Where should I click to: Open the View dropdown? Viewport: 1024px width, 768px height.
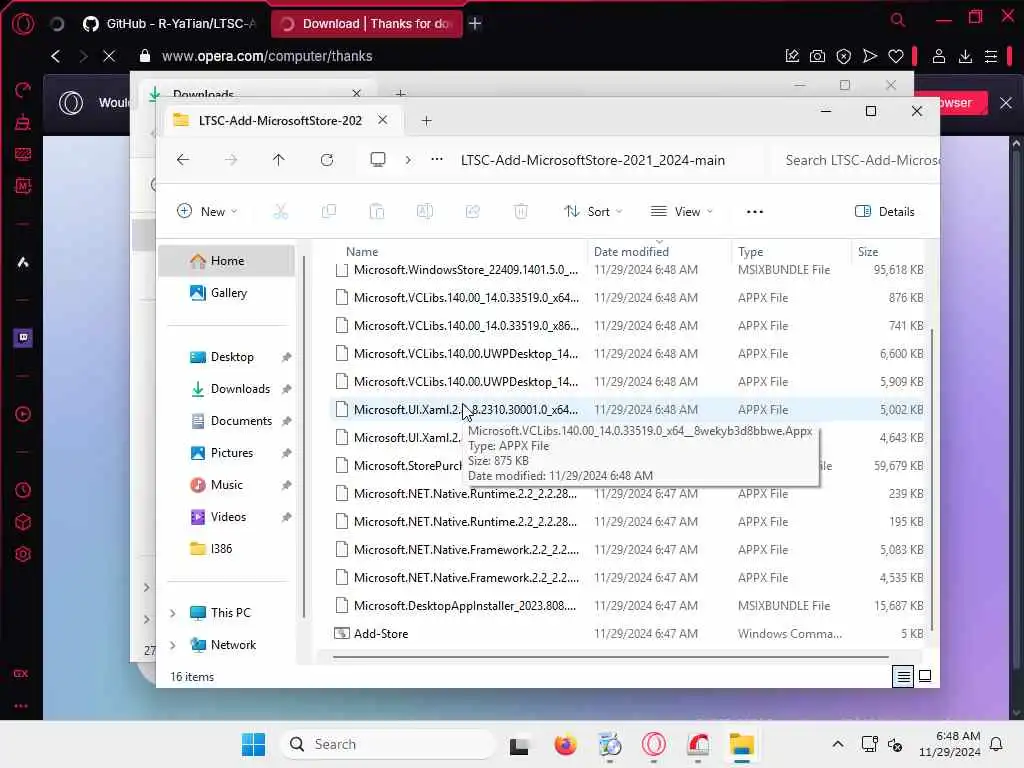(x=681, y=212)
